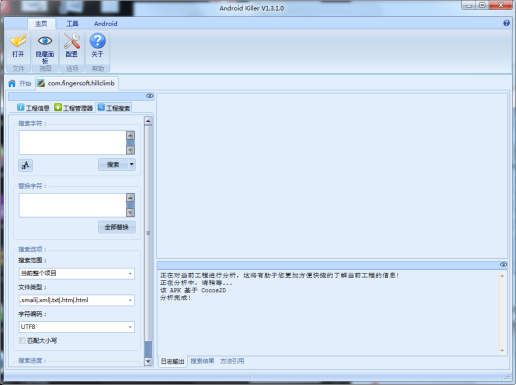Switch to the 搜索结果 tab
This screenshot has height=385, width=516.
pyautogui.click(x=202, y=361)
